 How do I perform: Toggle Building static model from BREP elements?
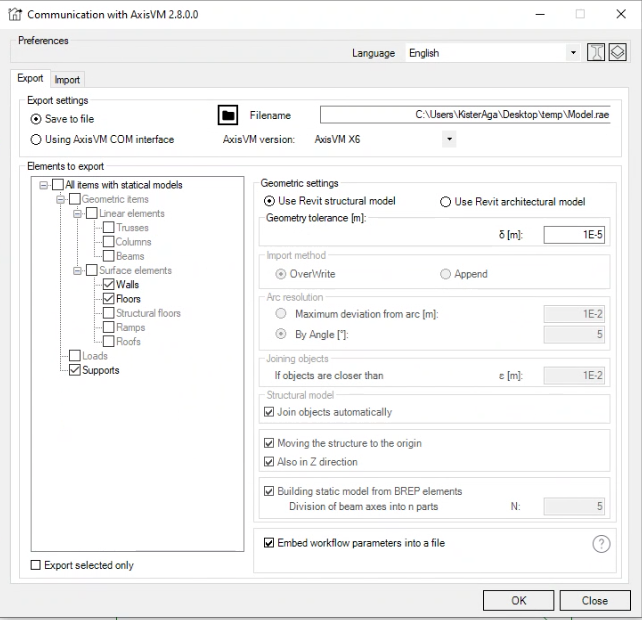tap(269, 491)
